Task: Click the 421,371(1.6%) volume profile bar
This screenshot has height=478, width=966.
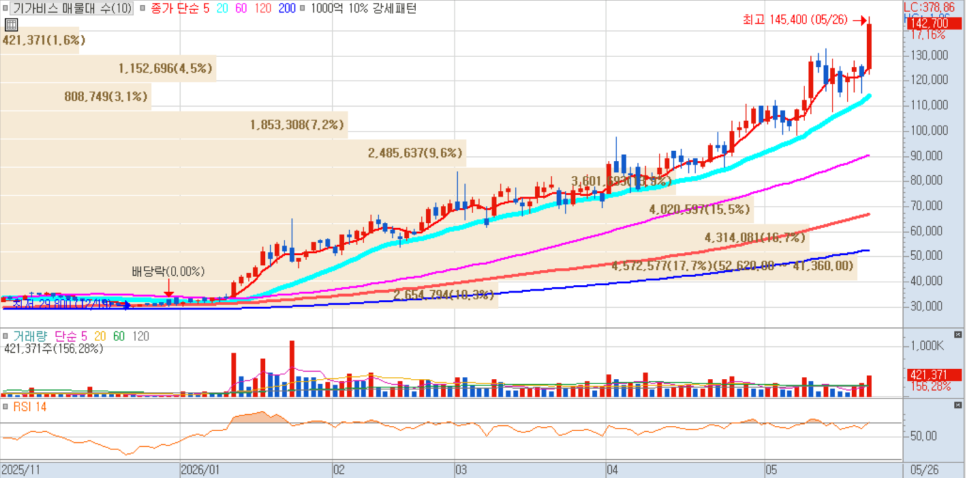Action: coord(39,40)
